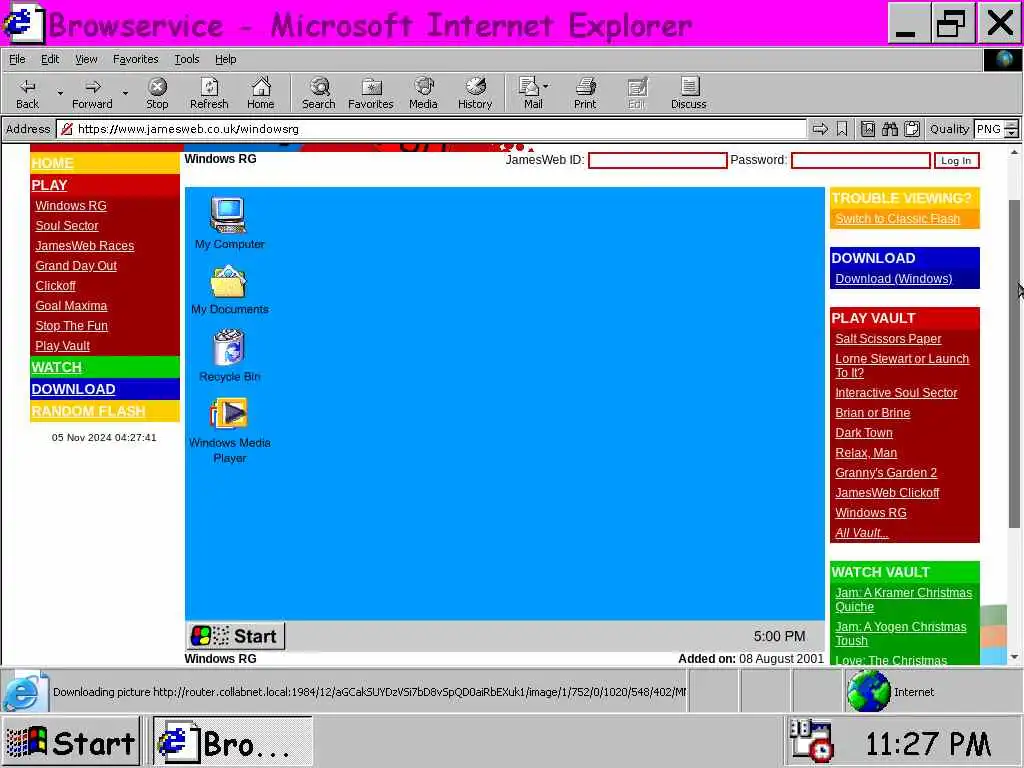
Task: Click the All Vault... link
Action: tap(861, 533)
